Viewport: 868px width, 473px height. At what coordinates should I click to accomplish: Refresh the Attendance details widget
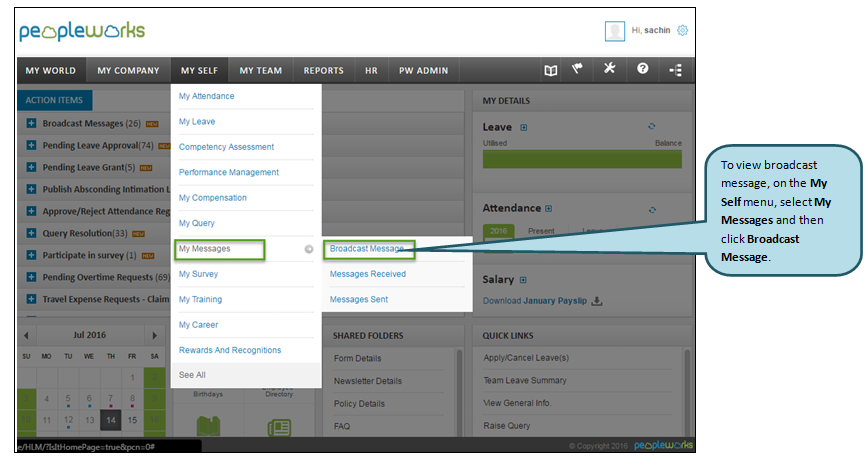tap(652, 210)
